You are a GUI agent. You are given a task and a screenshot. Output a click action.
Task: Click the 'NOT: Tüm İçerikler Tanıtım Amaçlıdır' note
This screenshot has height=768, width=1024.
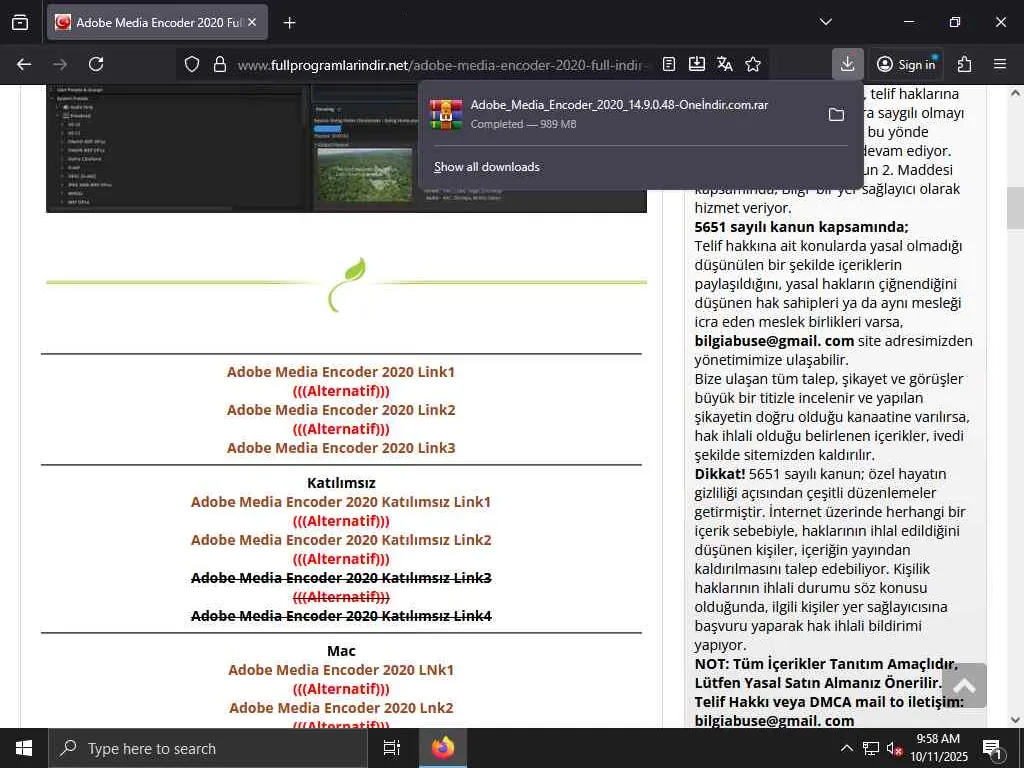pyautogui.click(x=825, y=664)
